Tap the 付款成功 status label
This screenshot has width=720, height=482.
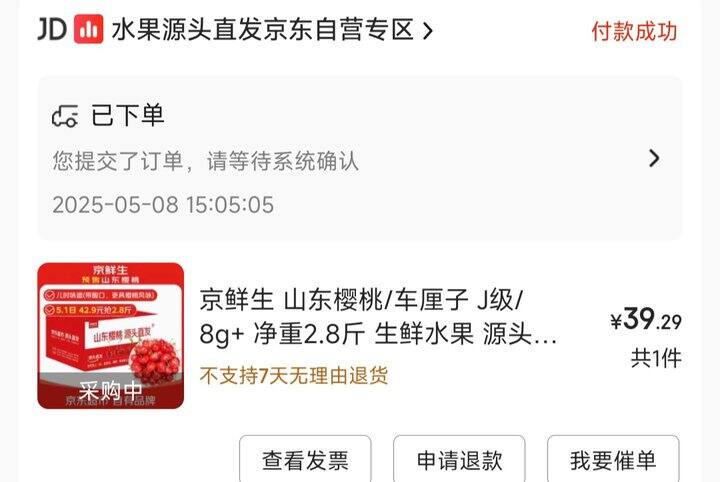634,32
